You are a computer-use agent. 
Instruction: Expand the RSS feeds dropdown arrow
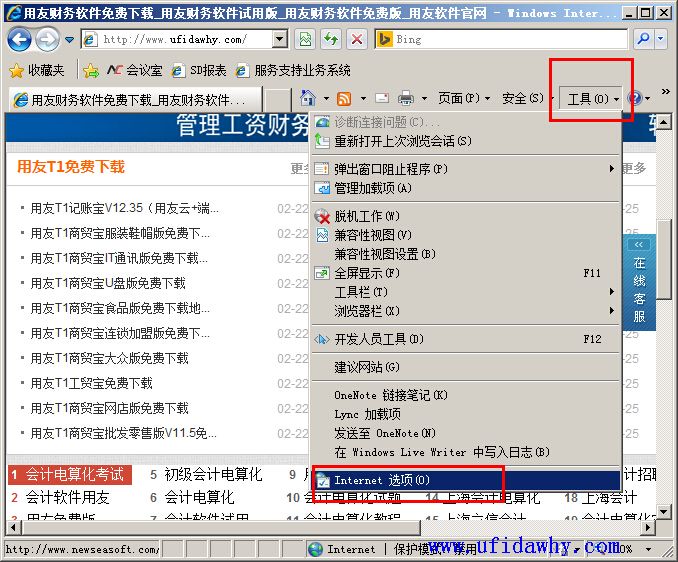coord(363,99)
